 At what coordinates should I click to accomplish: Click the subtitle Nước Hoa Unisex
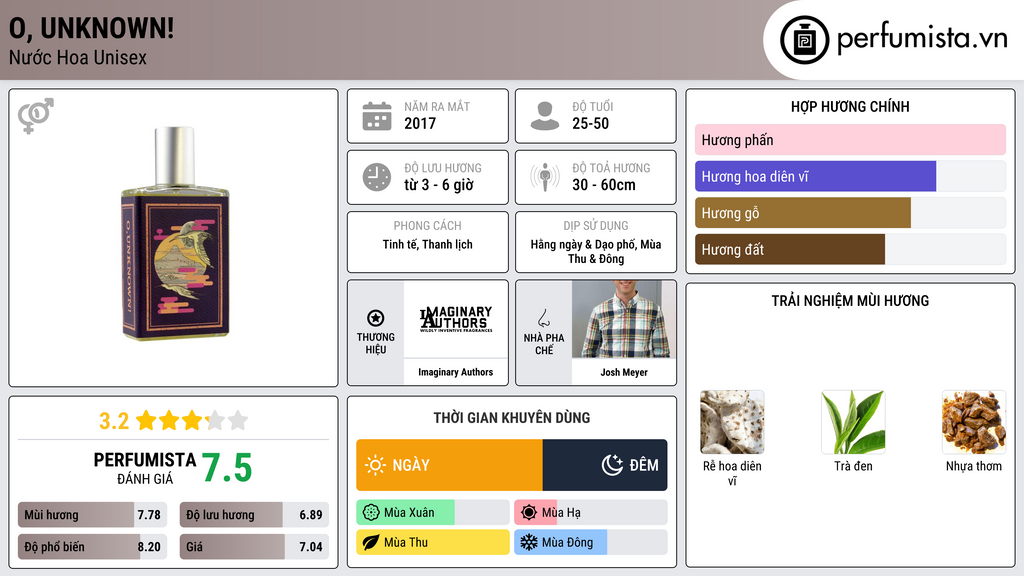[x=78, y=58]
